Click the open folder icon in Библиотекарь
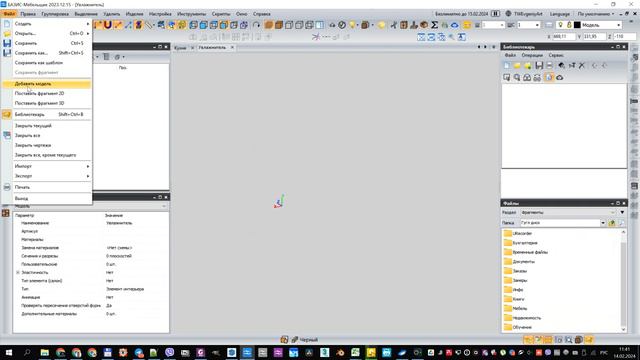This screenshot has width=640, height=360. (517, 65)
